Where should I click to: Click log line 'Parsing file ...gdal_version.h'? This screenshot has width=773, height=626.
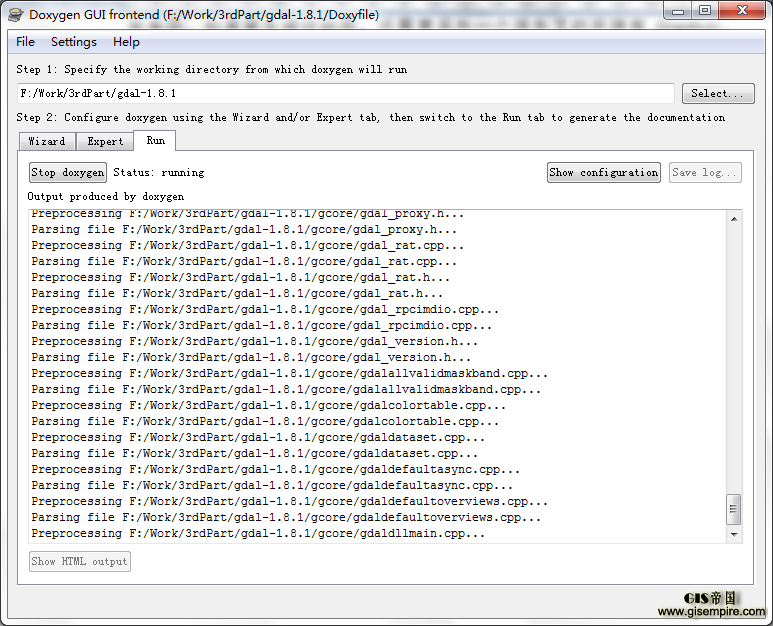click(251, 358)
